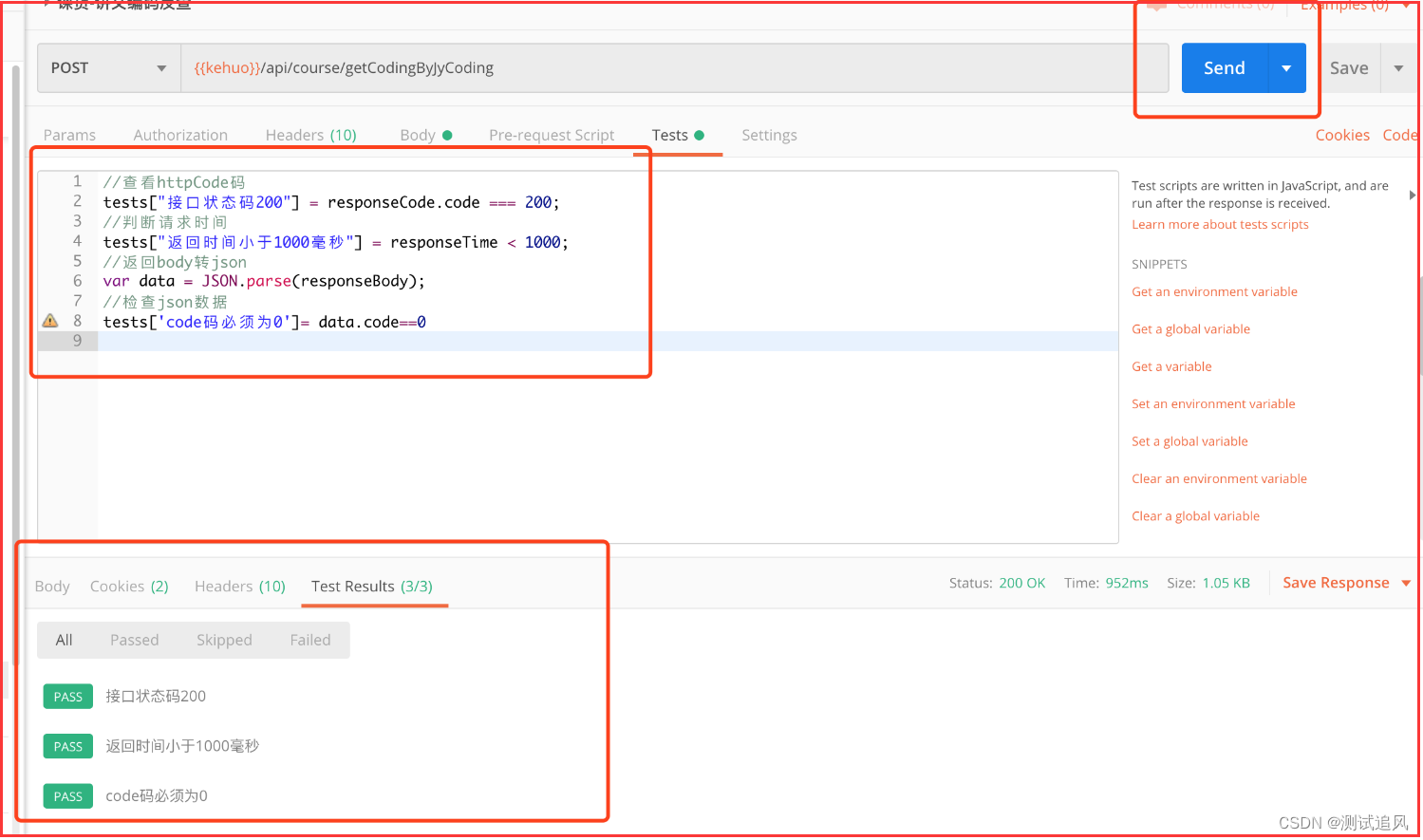
Task: Open the Settings tab
Action: [769, 136]
